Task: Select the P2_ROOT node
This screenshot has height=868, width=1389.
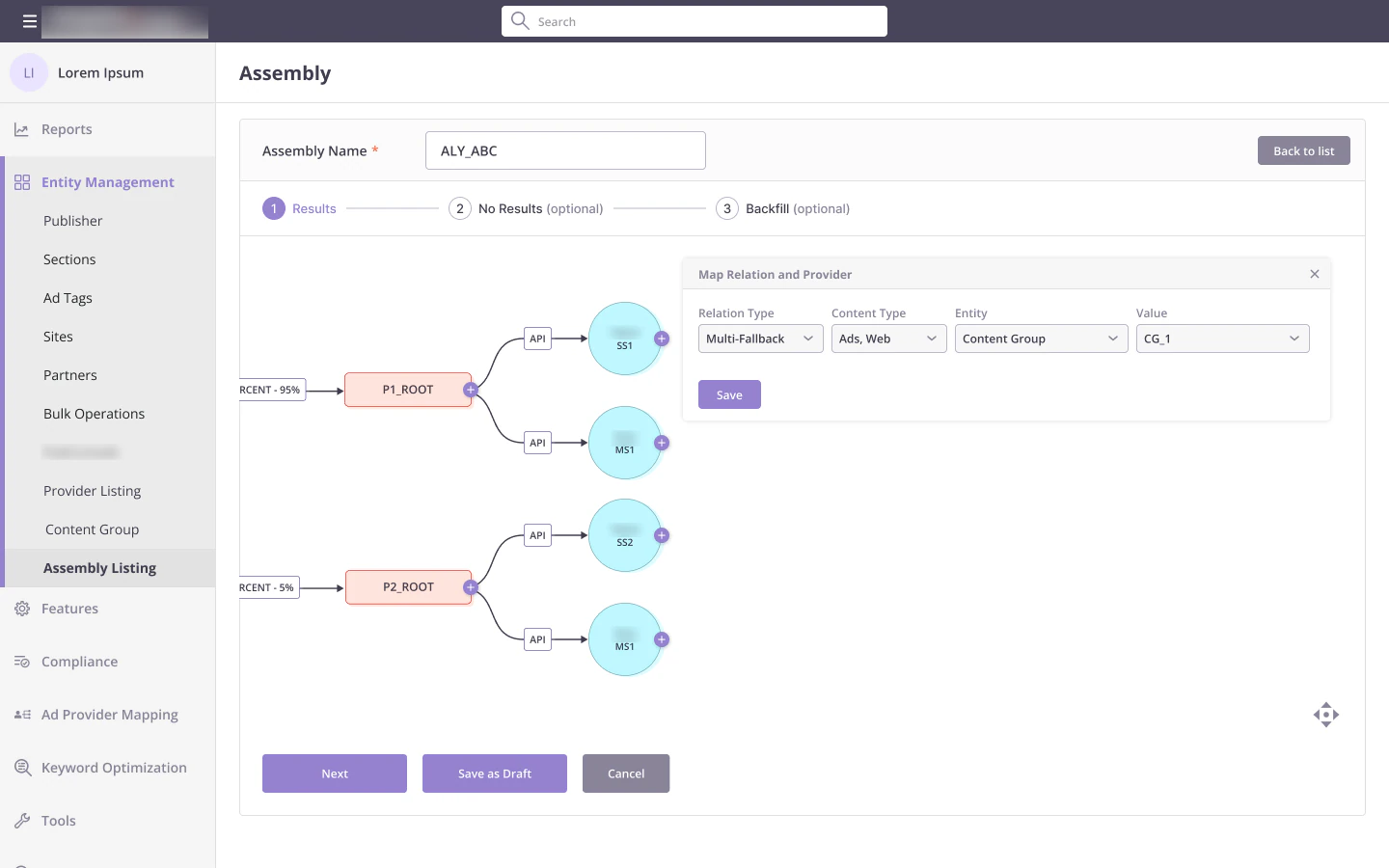Action: pyautogui.click(x=408, y=587)
